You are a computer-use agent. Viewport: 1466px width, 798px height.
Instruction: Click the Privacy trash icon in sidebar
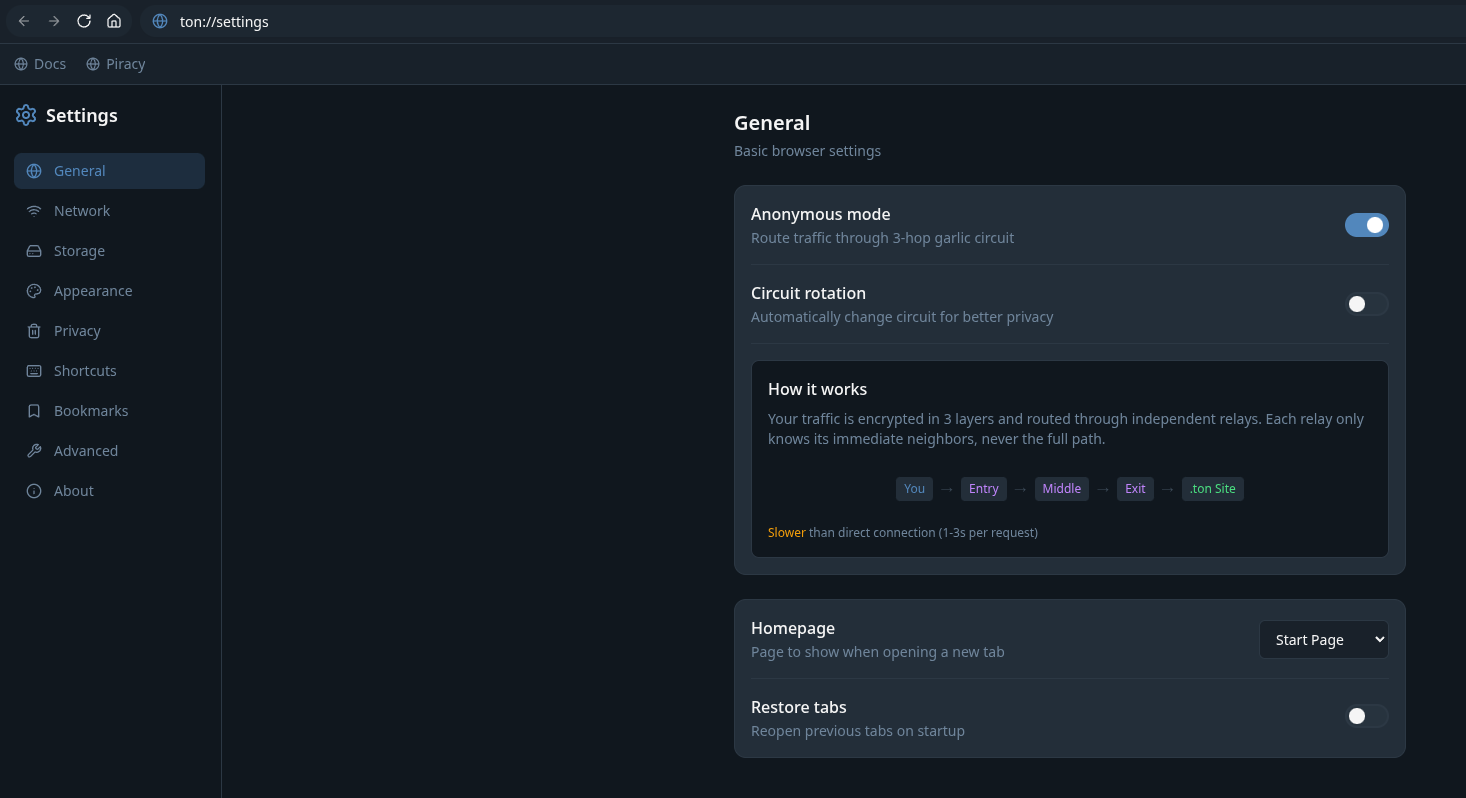point(34,331)
